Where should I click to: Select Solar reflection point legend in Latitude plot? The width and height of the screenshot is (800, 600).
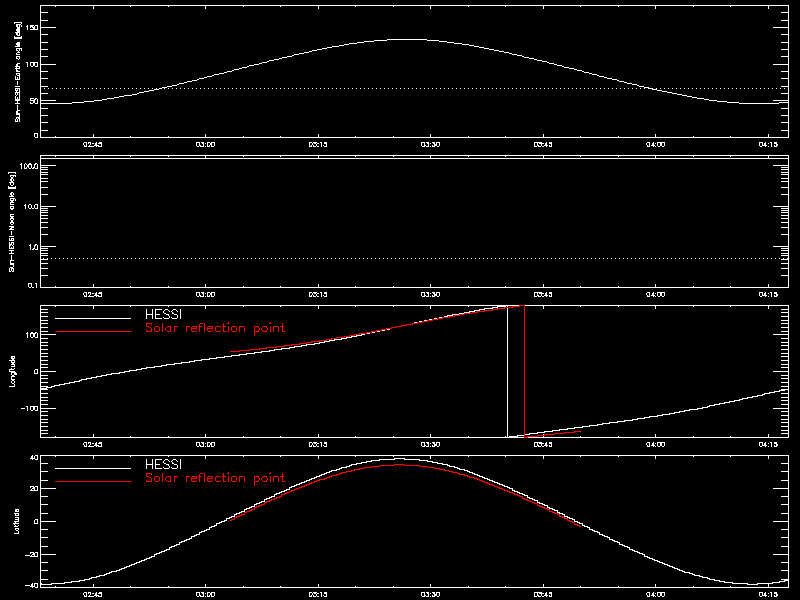point(215,478)
